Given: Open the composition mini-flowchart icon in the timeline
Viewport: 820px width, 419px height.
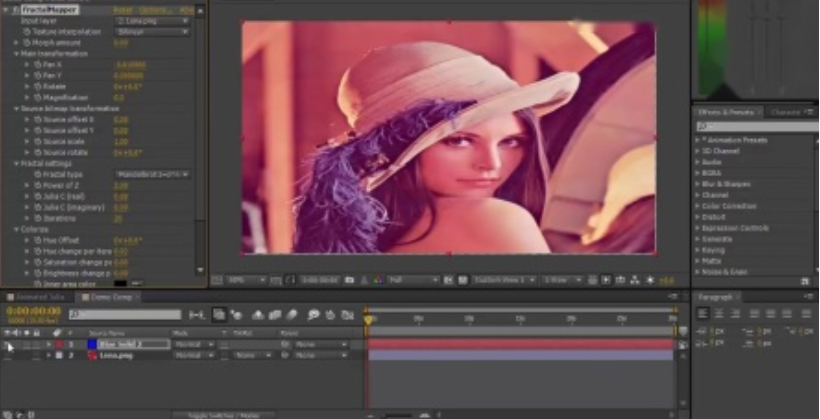Looking at the screenshot, I should pos(197,314).
